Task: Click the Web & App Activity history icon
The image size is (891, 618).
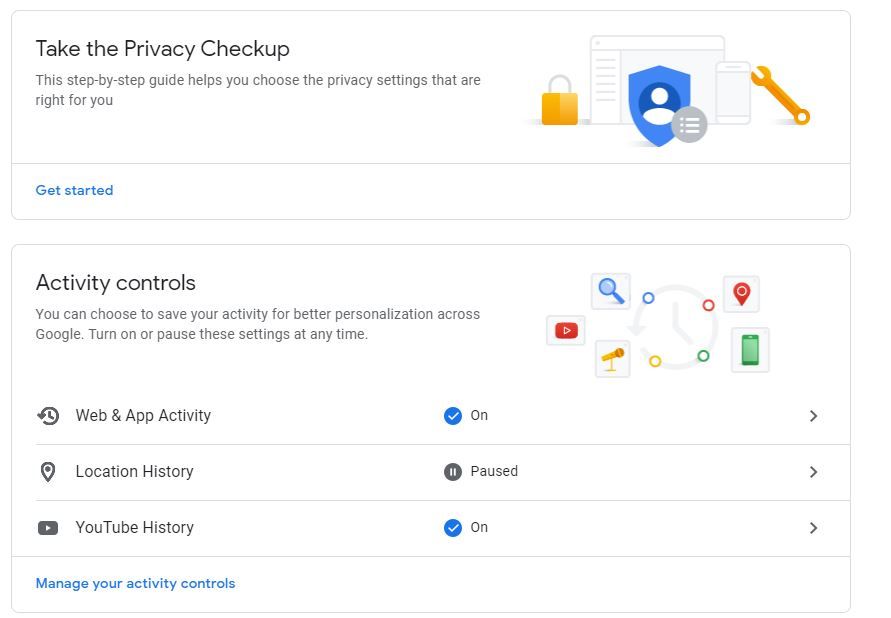Action: [49, 415]
